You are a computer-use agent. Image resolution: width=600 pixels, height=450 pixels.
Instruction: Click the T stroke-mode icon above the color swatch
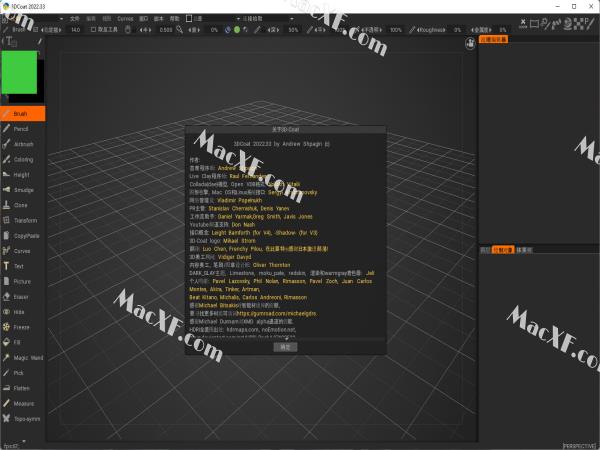click(10, 41)
